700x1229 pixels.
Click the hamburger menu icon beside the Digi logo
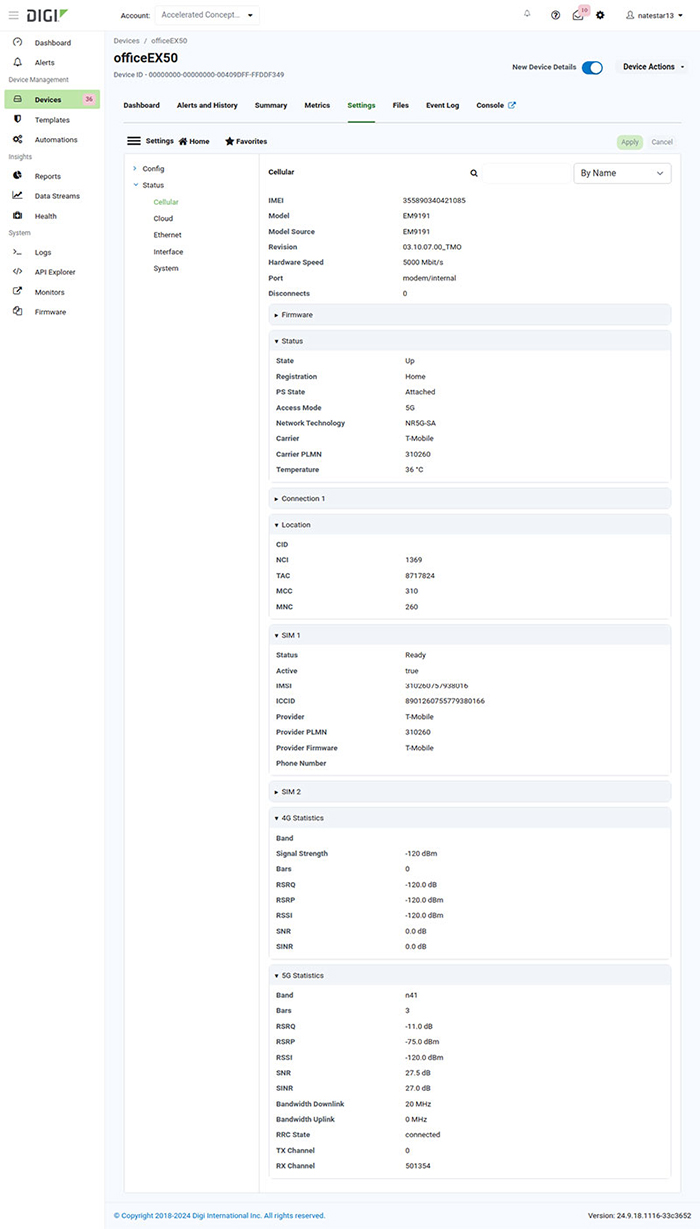13,15
